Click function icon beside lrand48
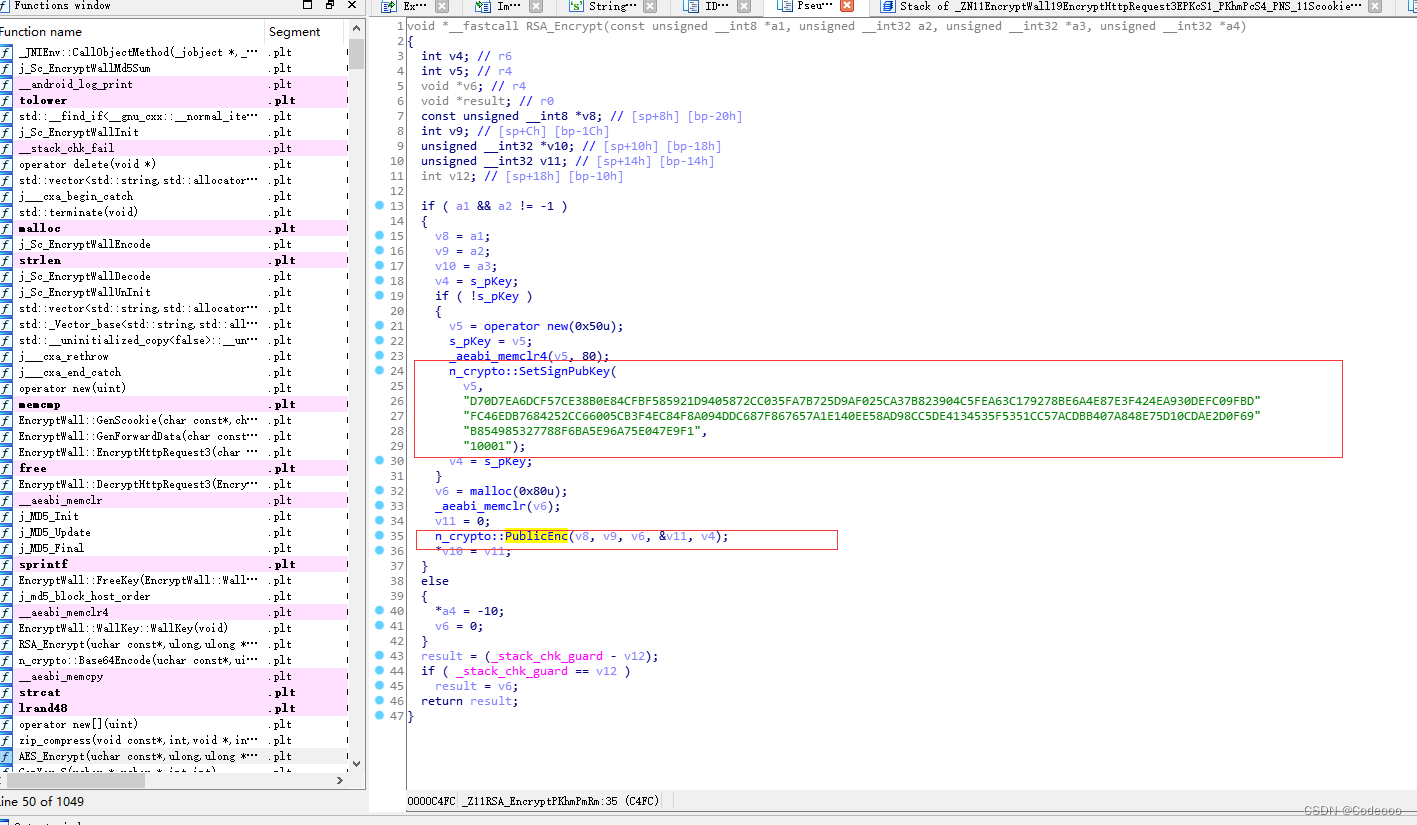This screenshot has height=825, width=1417. click(6, 708)
